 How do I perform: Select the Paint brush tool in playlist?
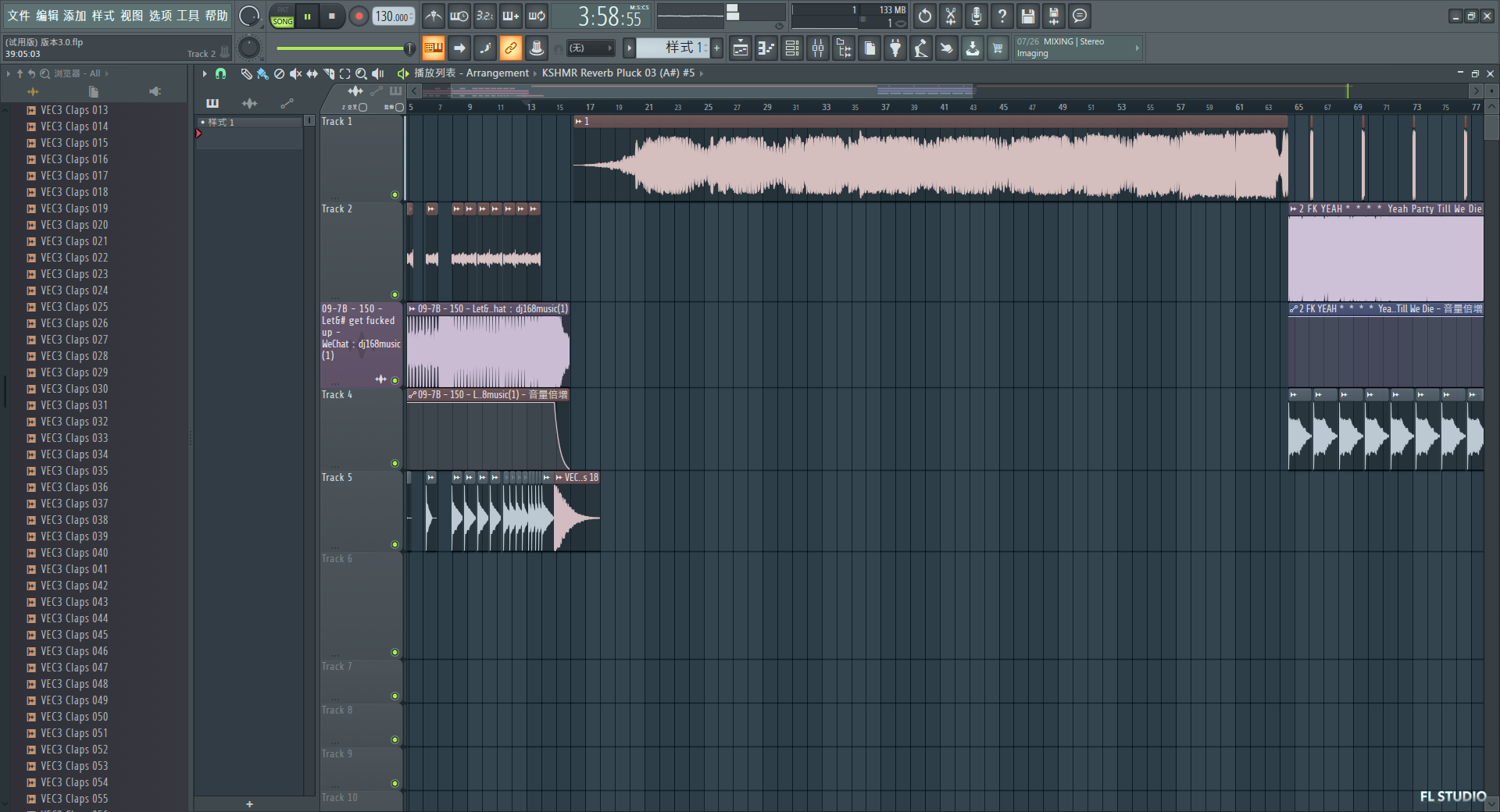tap(262, 73)
